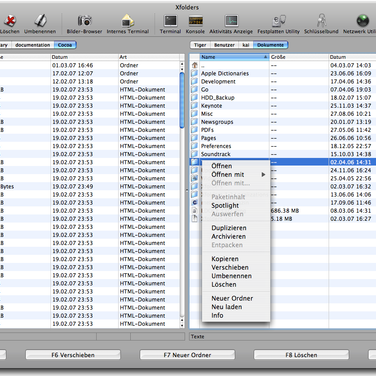Viewport: 376px width, 376px height.
Task: Select the kai path segment
Action: coord(246,45)
